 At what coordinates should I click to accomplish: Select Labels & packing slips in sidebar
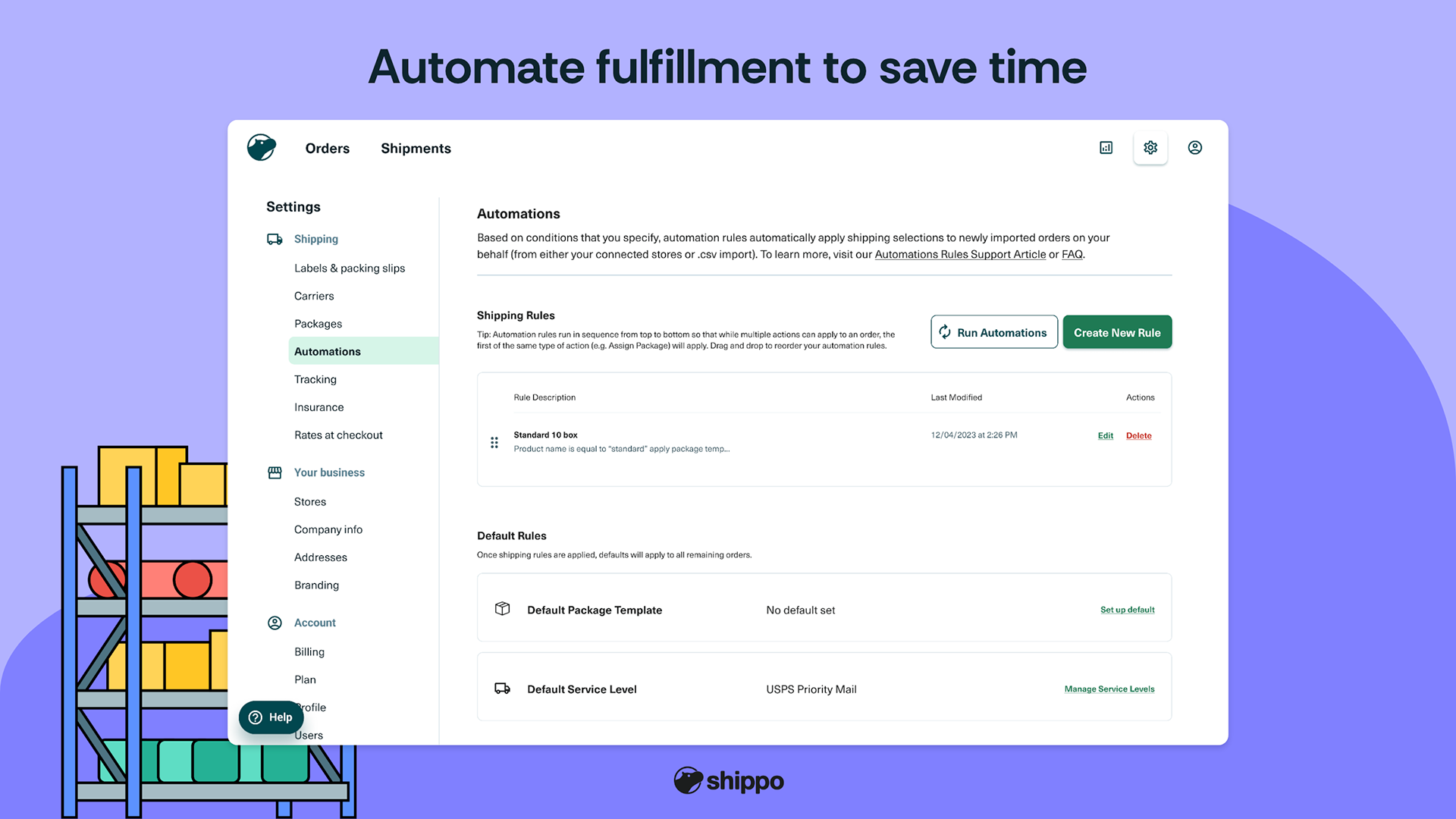point(350,268)
